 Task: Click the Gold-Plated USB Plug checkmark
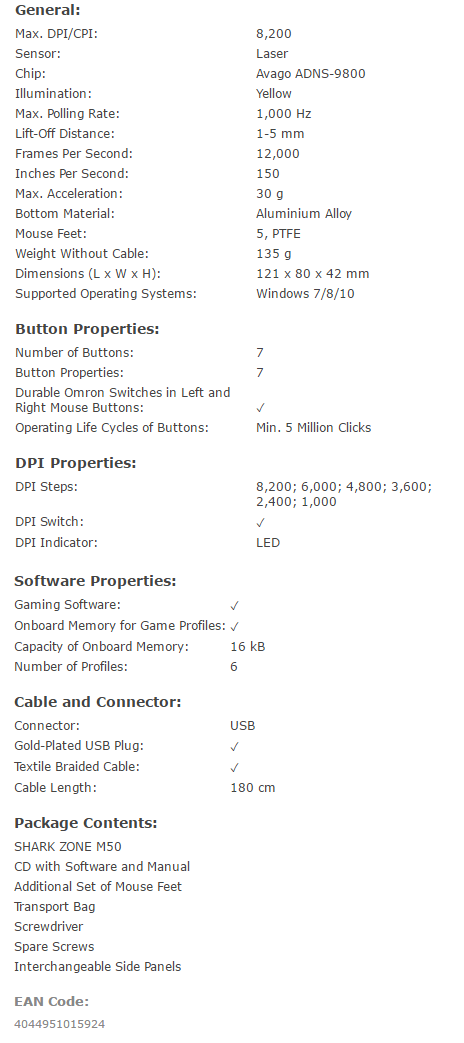click(235, 746)
